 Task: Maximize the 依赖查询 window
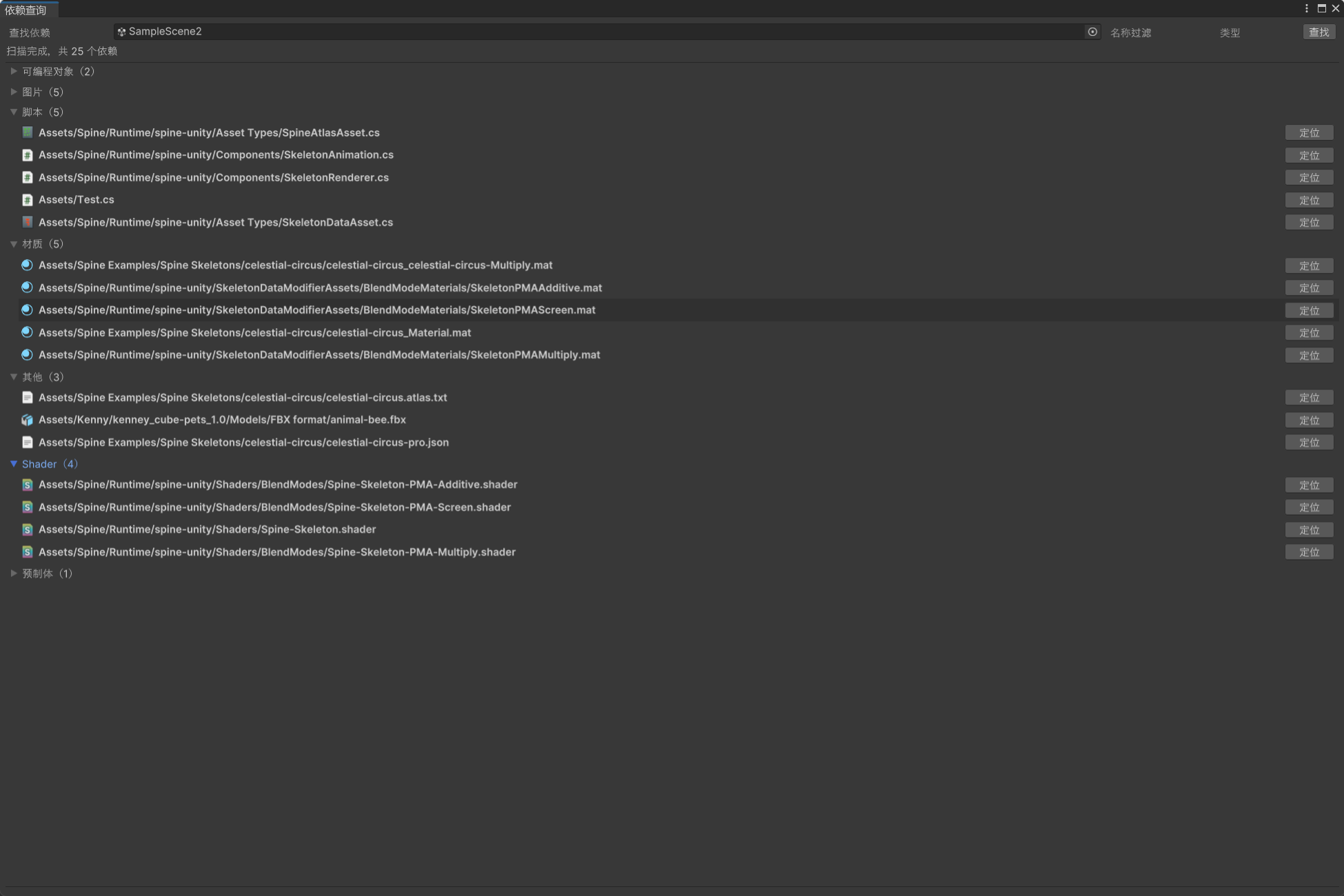[1321, 8]
